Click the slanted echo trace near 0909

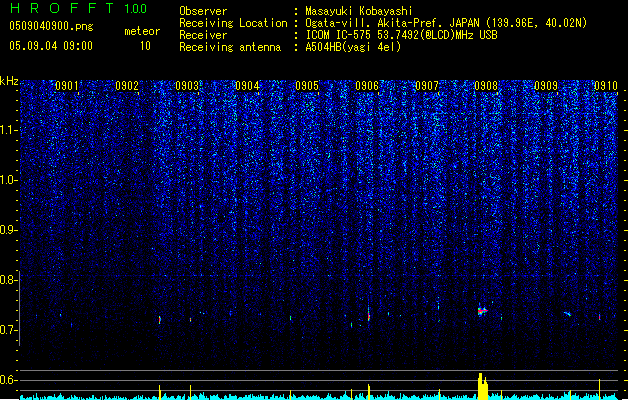click(x=567, y=314)
